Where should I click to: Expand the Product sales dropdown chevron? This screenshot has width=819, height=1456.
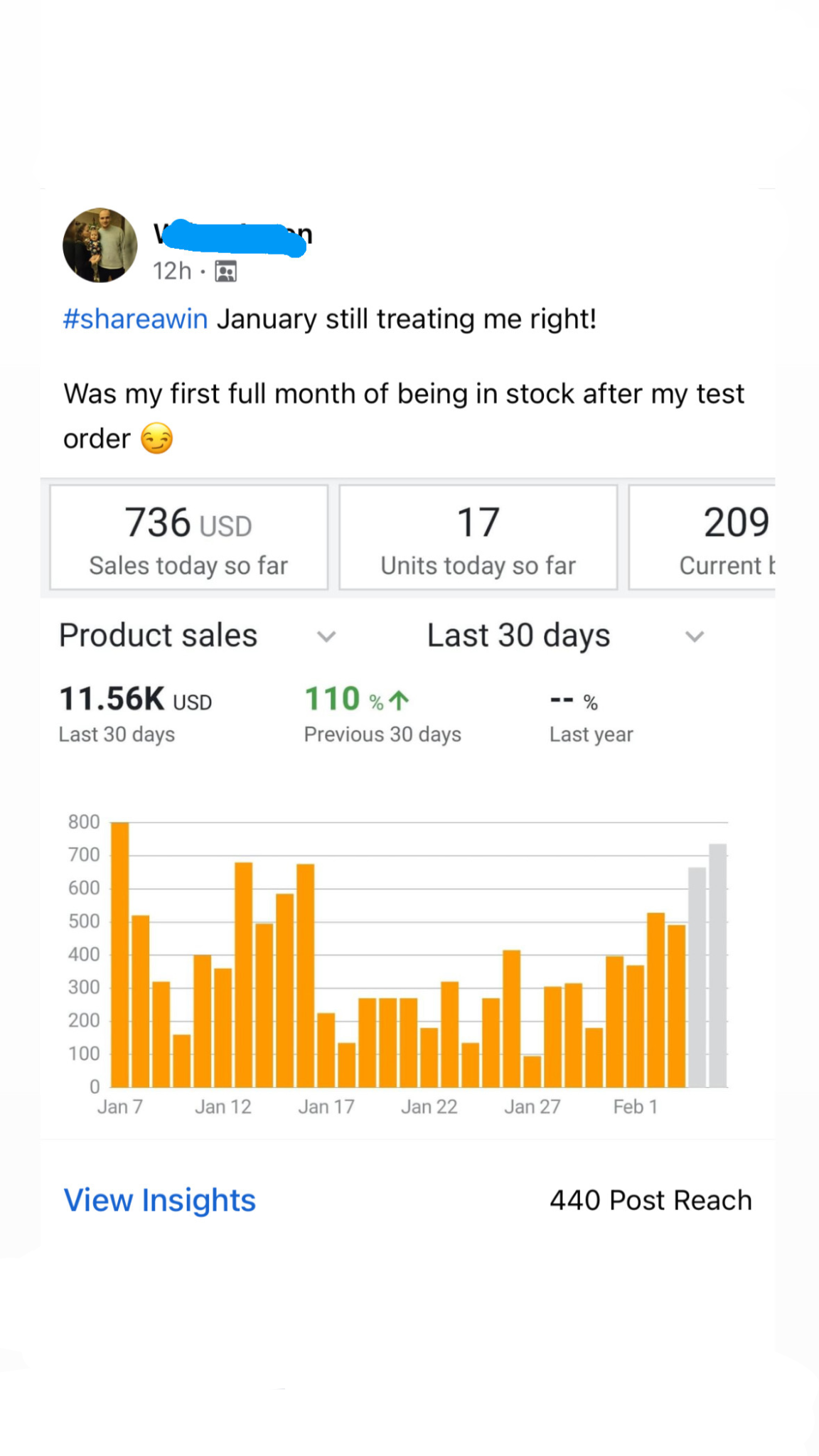(x=326, y=636)
